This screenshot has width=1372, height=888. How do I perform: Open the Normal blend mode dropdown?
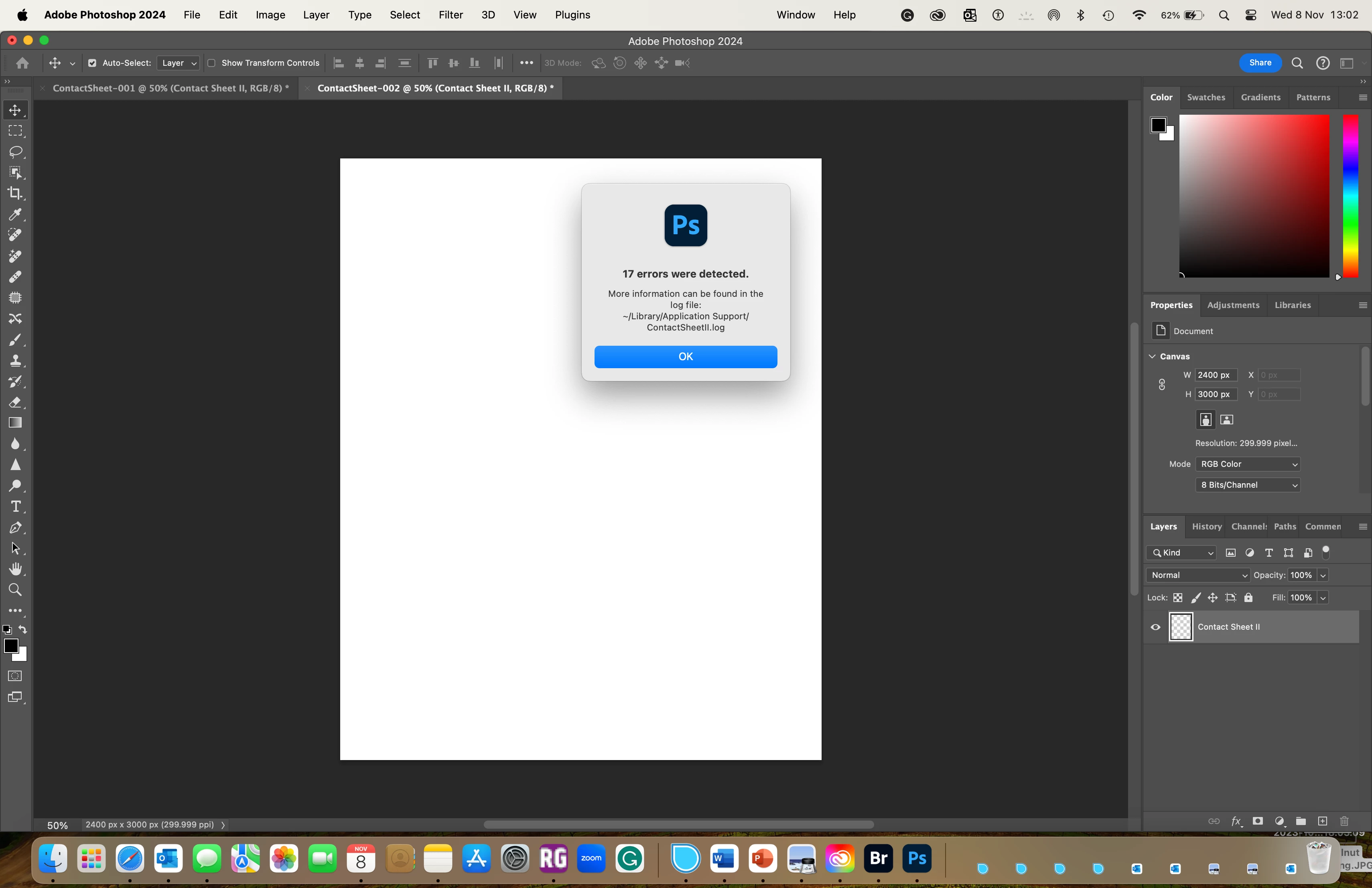(1197, 575)
